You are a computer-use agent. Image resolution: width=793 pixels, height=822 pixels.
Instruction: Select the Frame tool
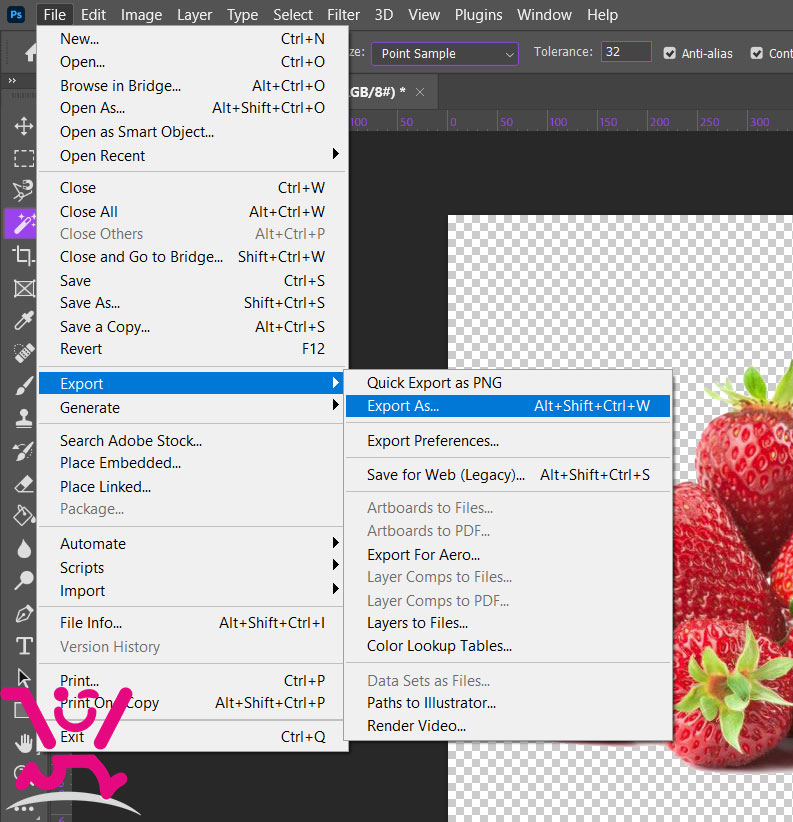[x=24, y=288]
